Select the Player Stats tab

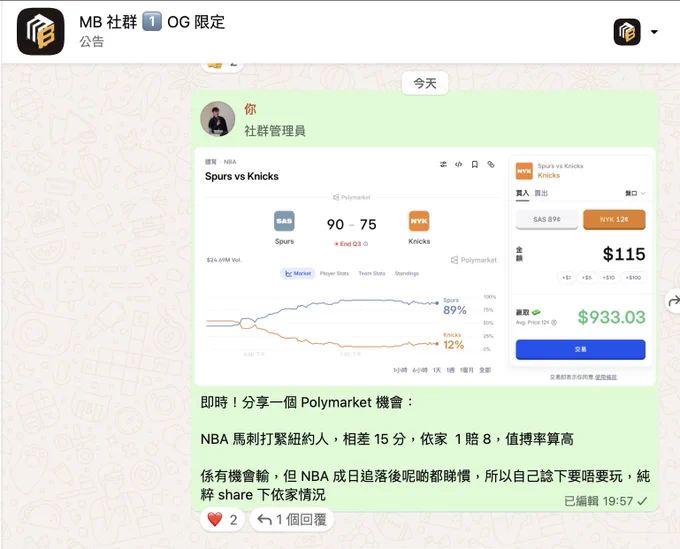coord(334,273)
